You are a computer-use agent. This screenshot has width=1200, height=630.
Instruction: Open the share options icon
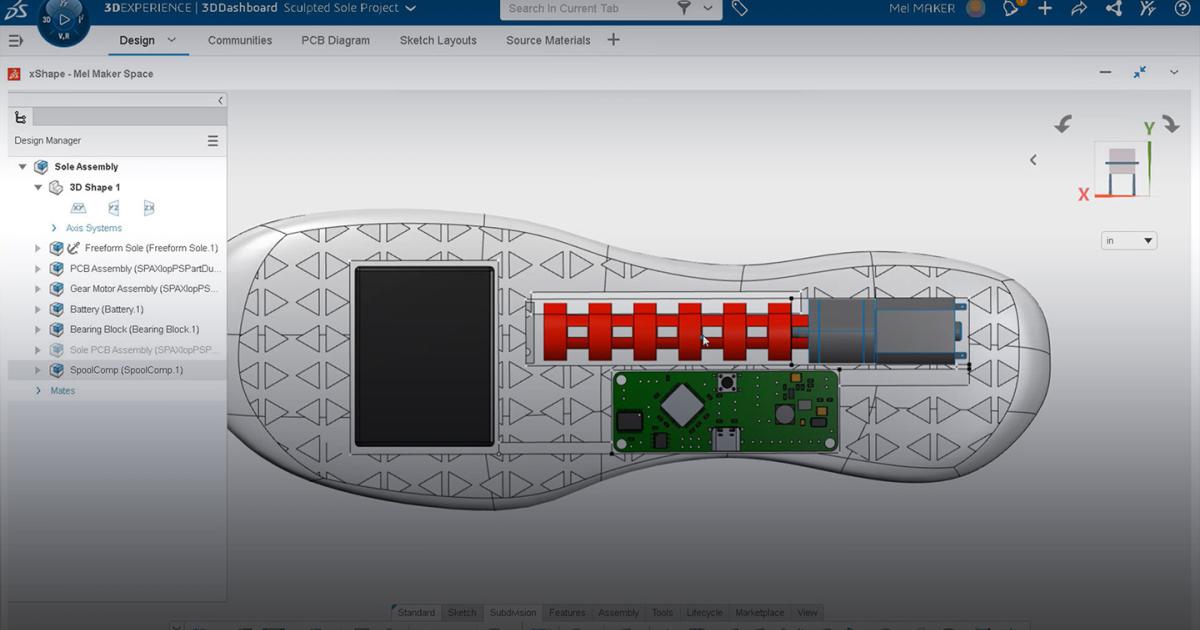click(x=1078, y=9)
